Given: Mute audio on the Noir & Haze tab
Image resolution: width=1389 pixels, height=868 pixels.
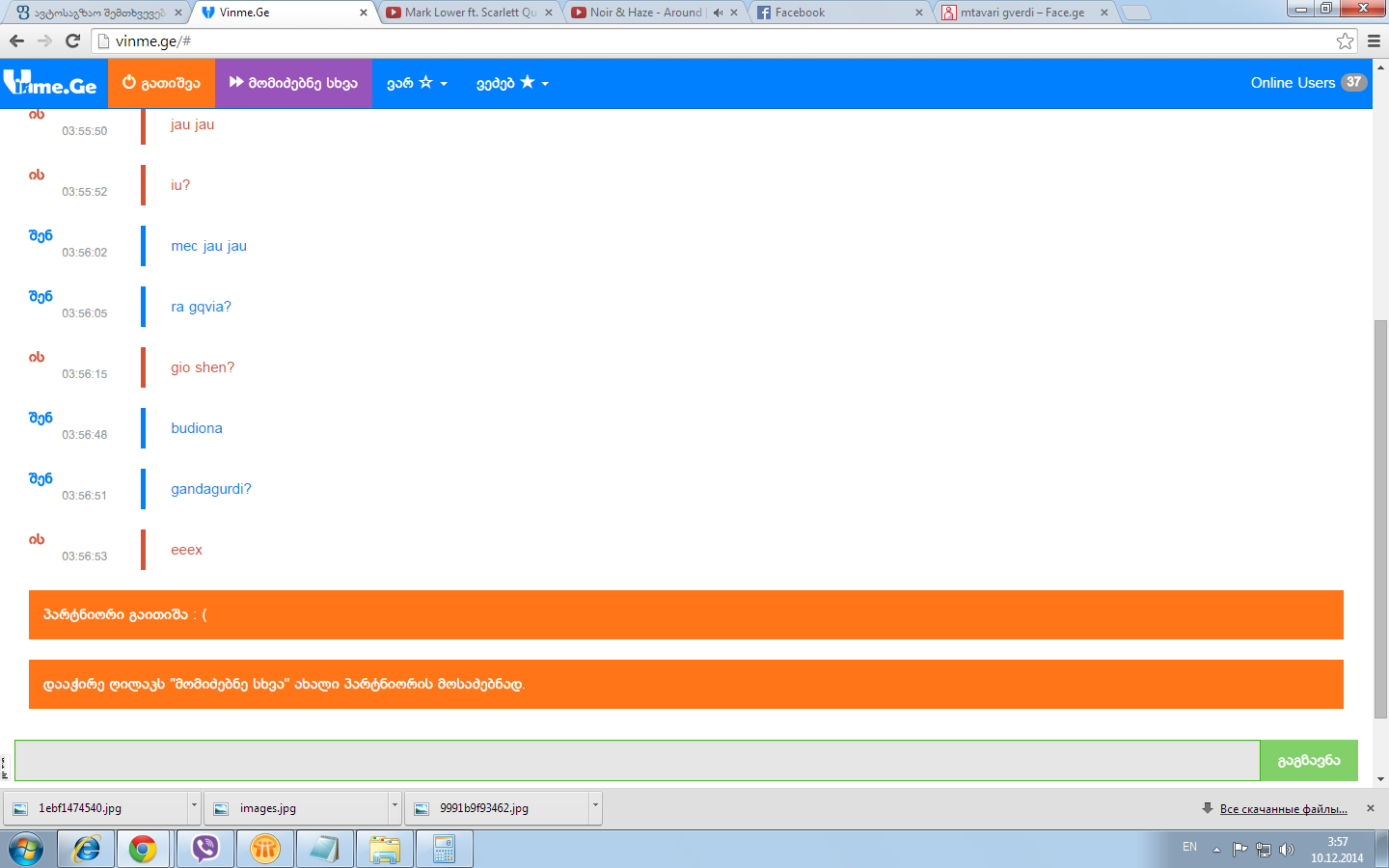Looking at the screenshot, I should [718, 13].
